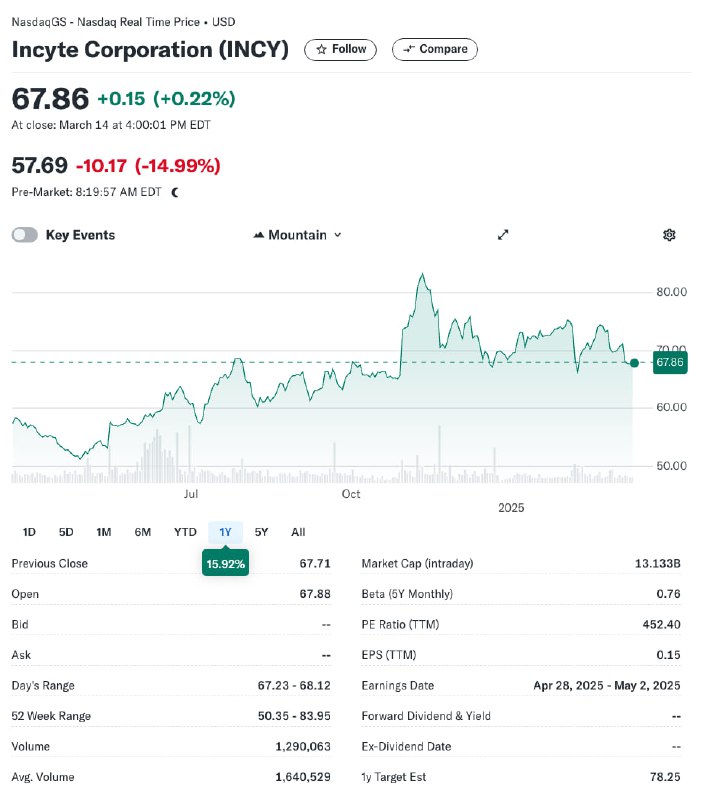This screenshot has height=800, width=703.
Task: Click the 15.92% one-year return badge
Action: coord(225,563)
